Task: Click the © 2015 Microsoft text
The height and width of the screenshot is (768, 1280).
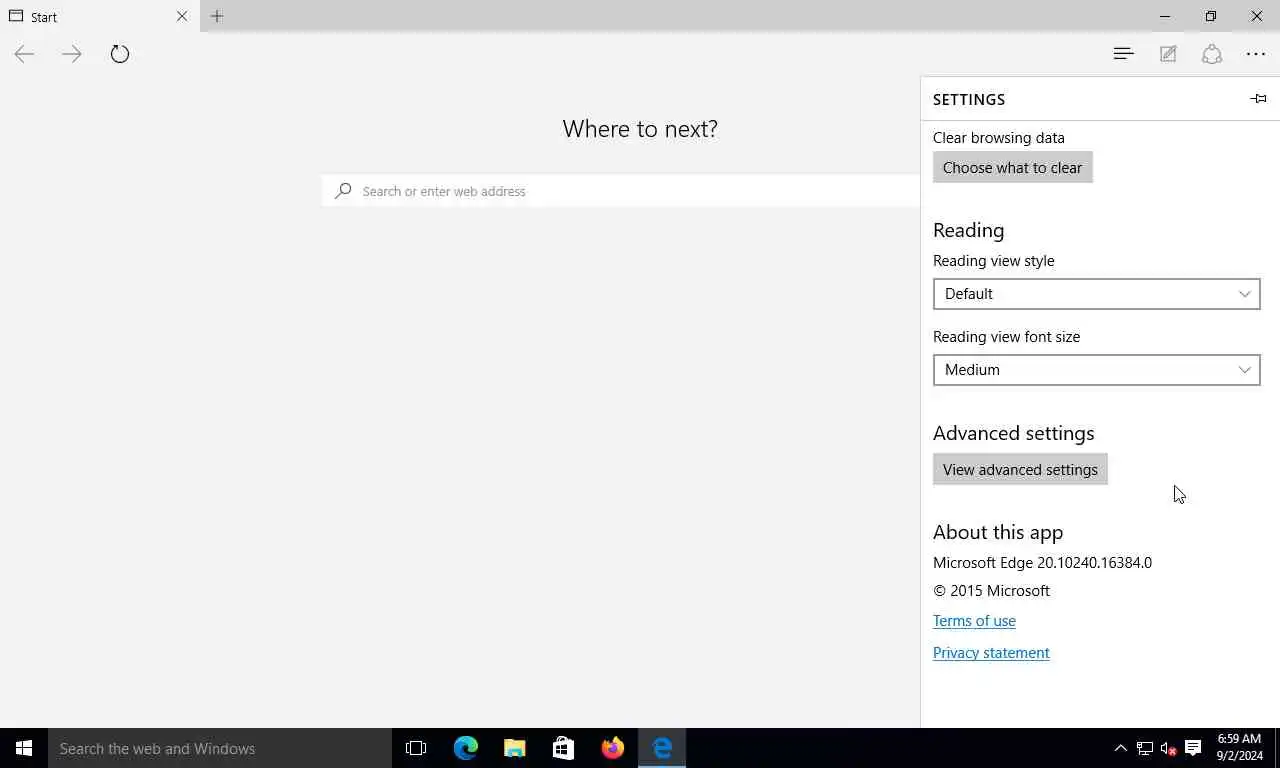Action: tap(991, 591)
